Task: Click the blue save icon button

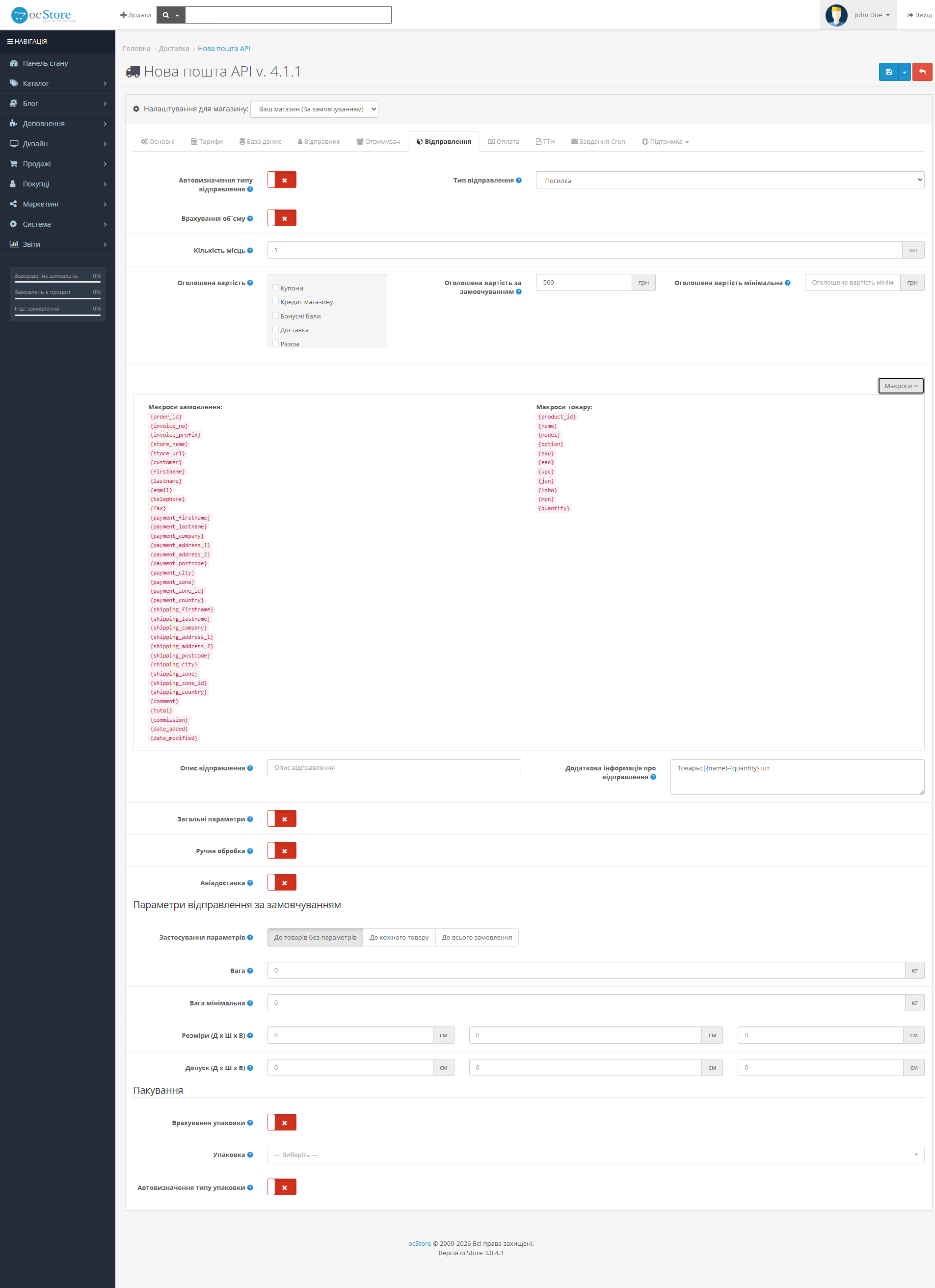Action: pyautogui.click(x=888, y=72)
